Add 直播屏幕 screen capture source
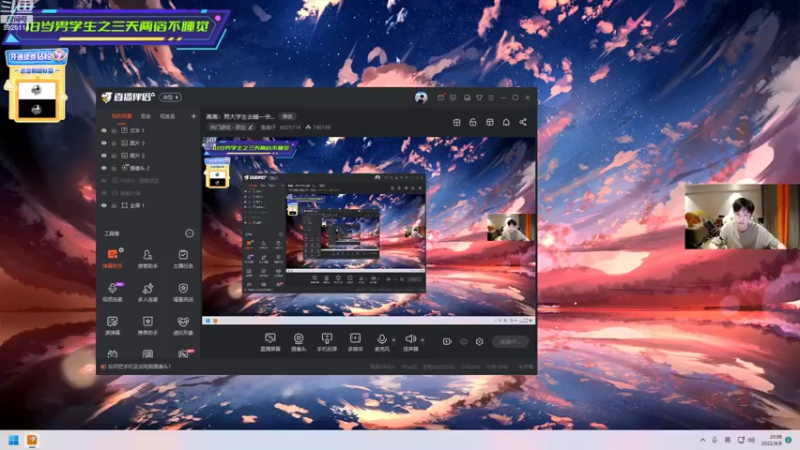Screen dimensions: 800x450 (270, 342)
